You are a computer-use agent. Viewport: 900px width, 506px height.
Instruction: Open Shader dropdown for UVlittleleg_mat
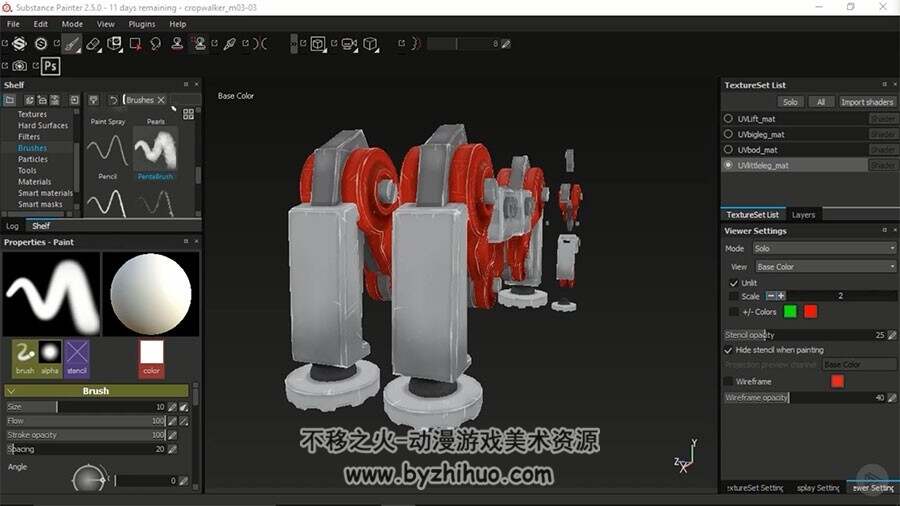pyautogui.click(x=883, y=165)
